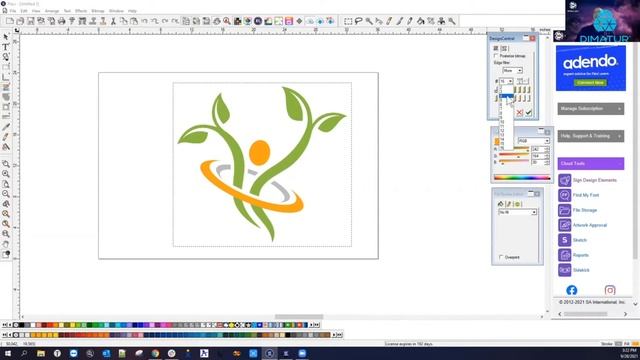
Task: Open the Window menu
Action: [x=116, y=11]
